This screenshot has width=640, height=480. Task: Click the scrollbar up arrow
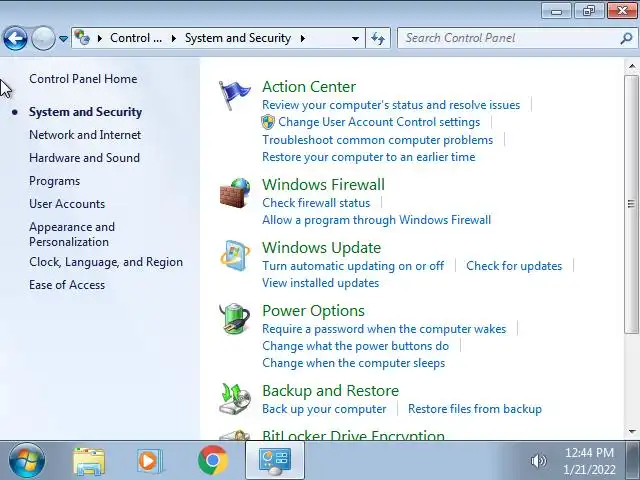632,66
